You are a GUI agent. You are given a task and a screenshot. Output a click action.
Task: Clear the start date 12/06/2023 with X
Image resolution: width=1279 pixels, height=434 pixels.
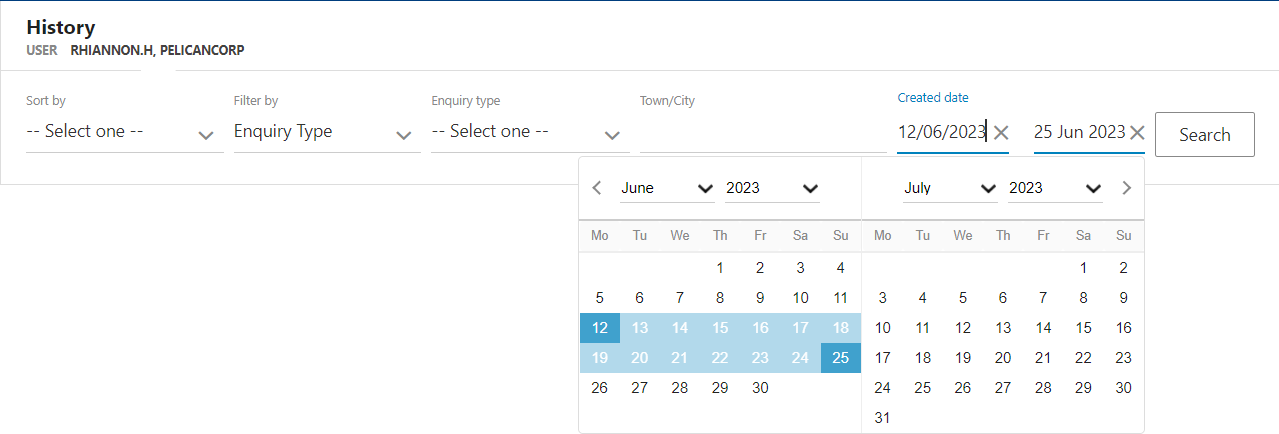(x=1001, y=132)
